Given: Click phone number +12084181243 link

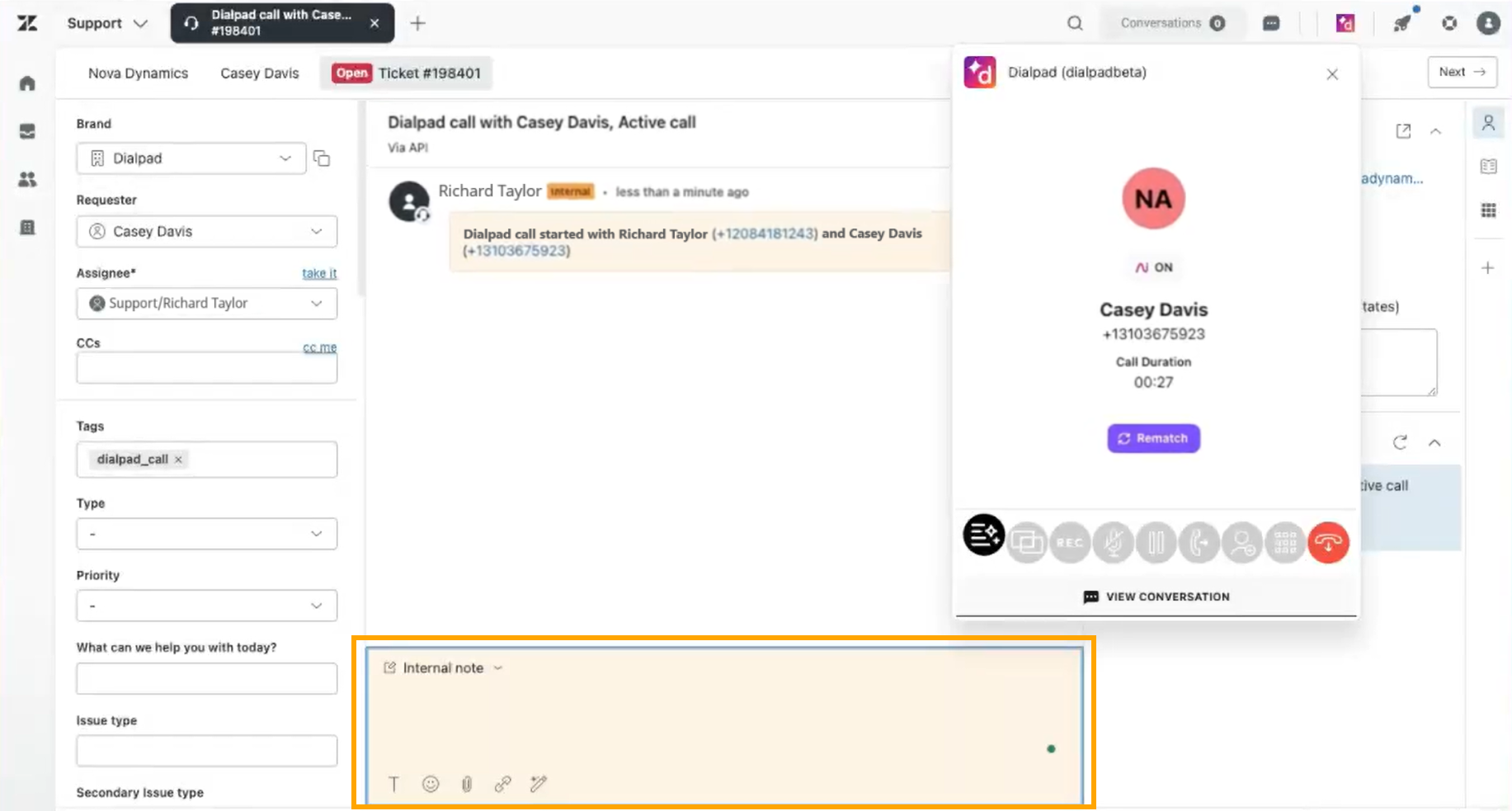Looking at the screenshot, I should pos(765,233).
